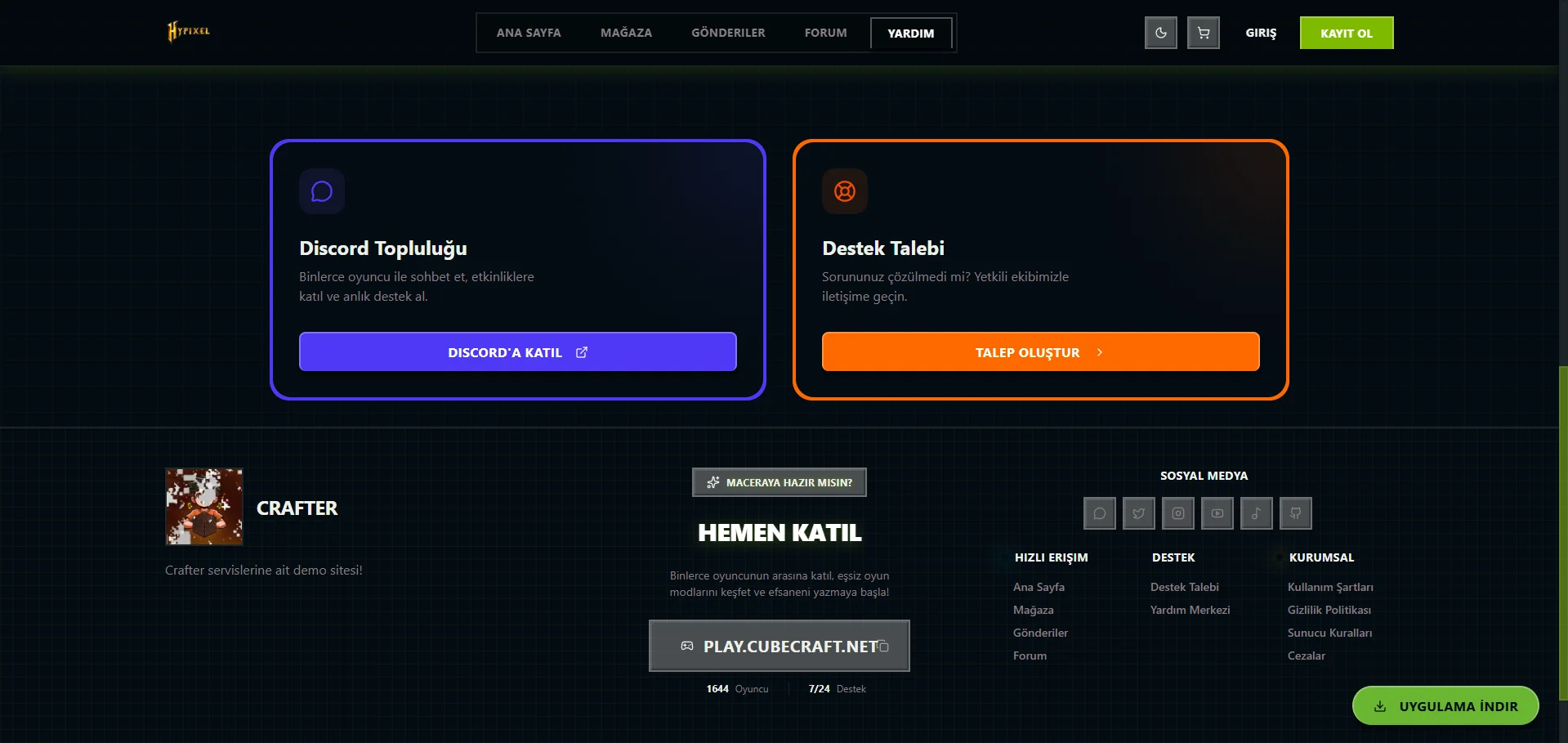This screenshot has height=743, width=1568.
Task: Click the orange Talep Oluştur button
Action: [1041, 351]
